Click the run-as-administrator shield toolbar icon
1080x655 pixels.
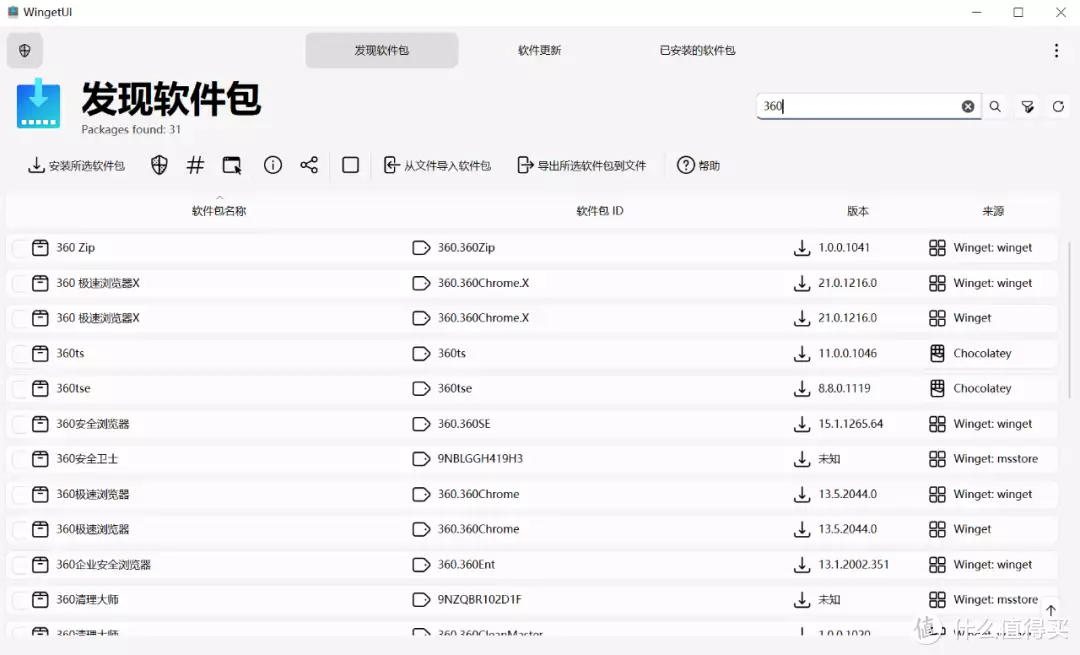(159, 165)
